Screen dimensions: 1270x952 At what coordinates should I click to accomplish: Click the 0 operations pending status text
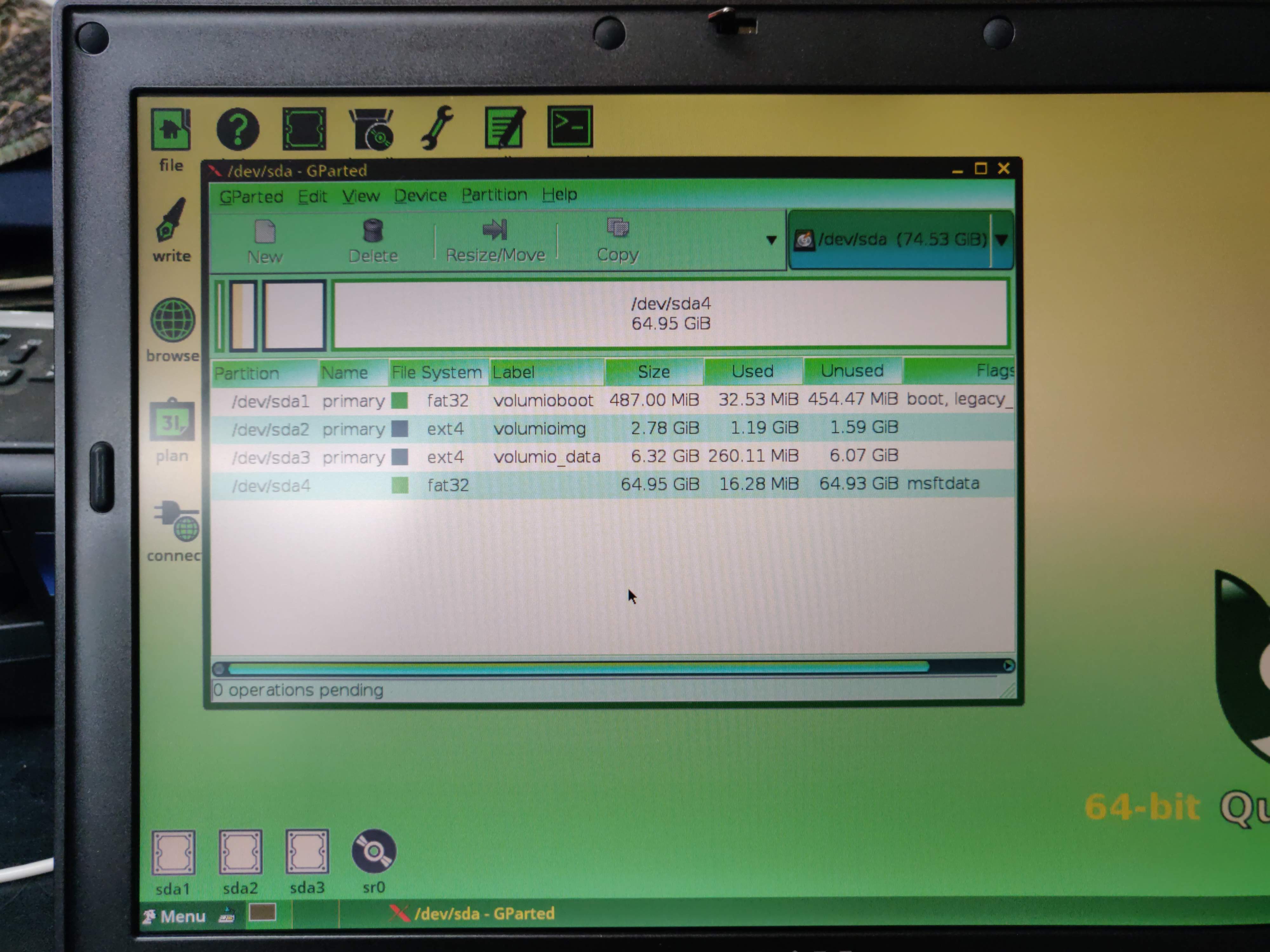point(298,690)
